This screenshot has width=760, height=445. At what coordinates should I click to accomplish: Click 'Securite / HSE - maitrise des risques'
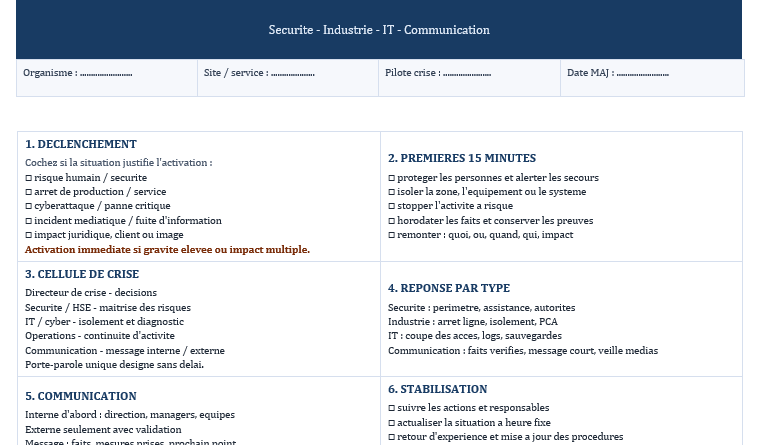tap(108, 308)
